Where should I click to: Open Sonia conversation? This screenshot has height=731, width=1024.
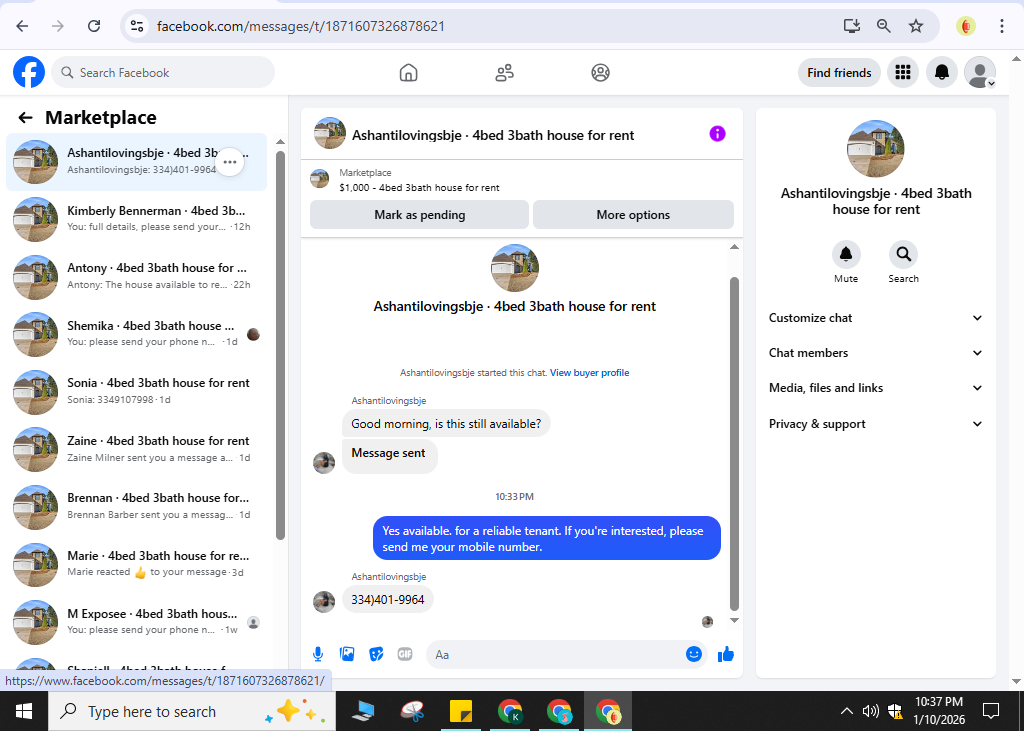[136, 392]
